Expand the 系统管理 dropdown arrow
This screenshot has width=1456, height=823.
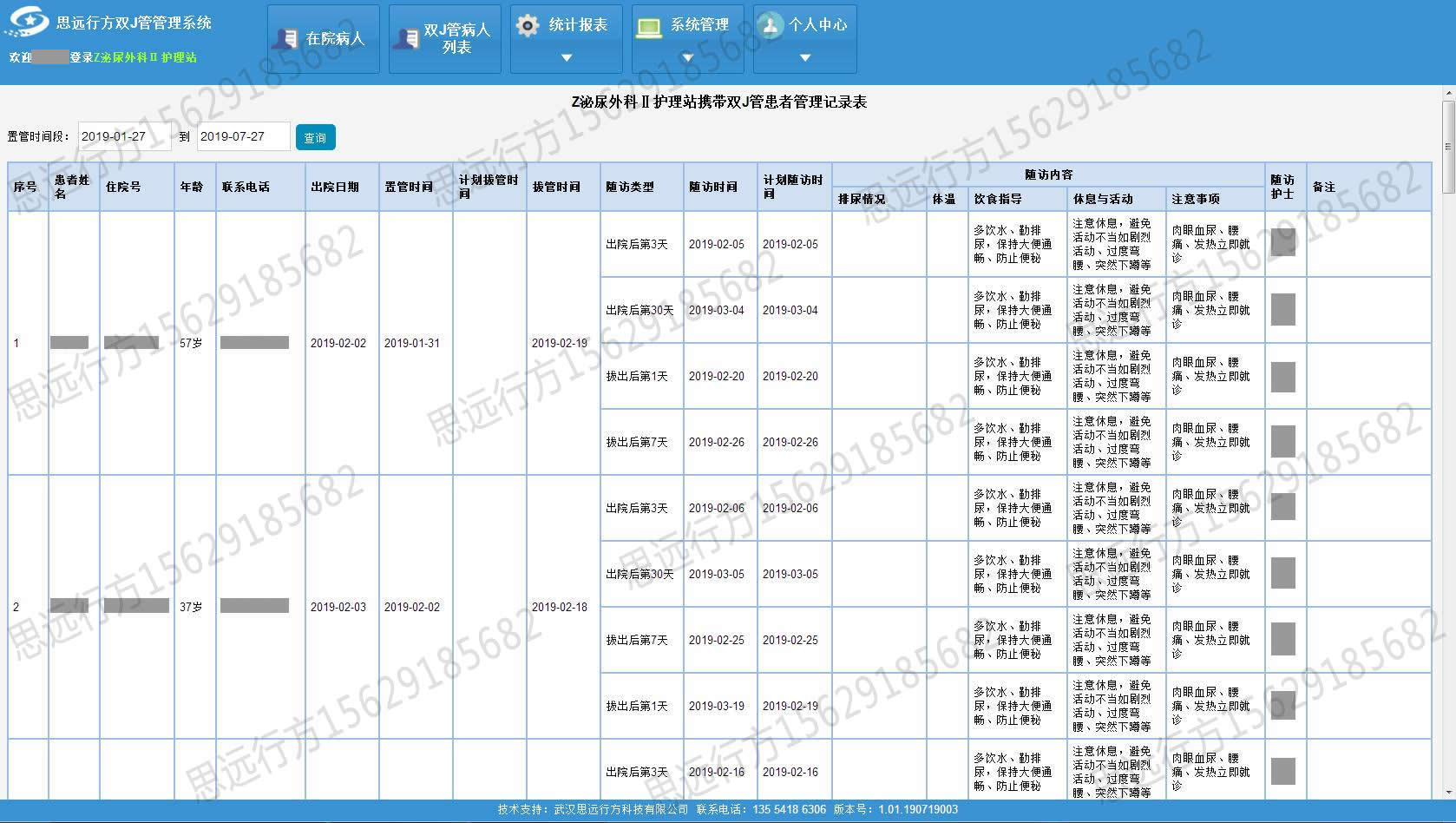click(x=688, y=58)
